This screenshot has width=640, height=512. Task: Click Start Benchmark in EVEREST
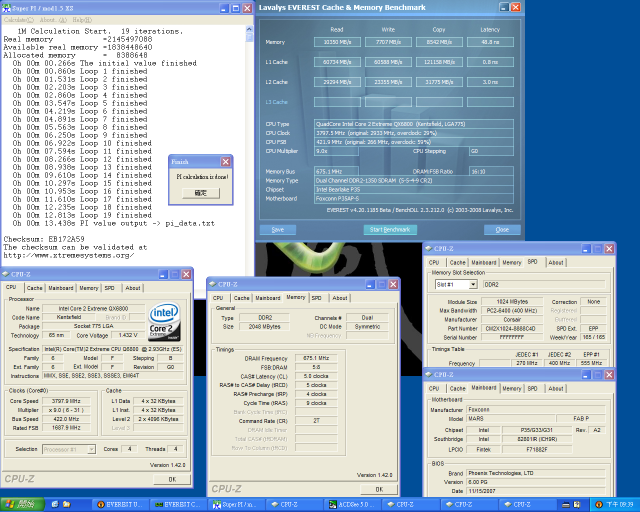[390, 229]
